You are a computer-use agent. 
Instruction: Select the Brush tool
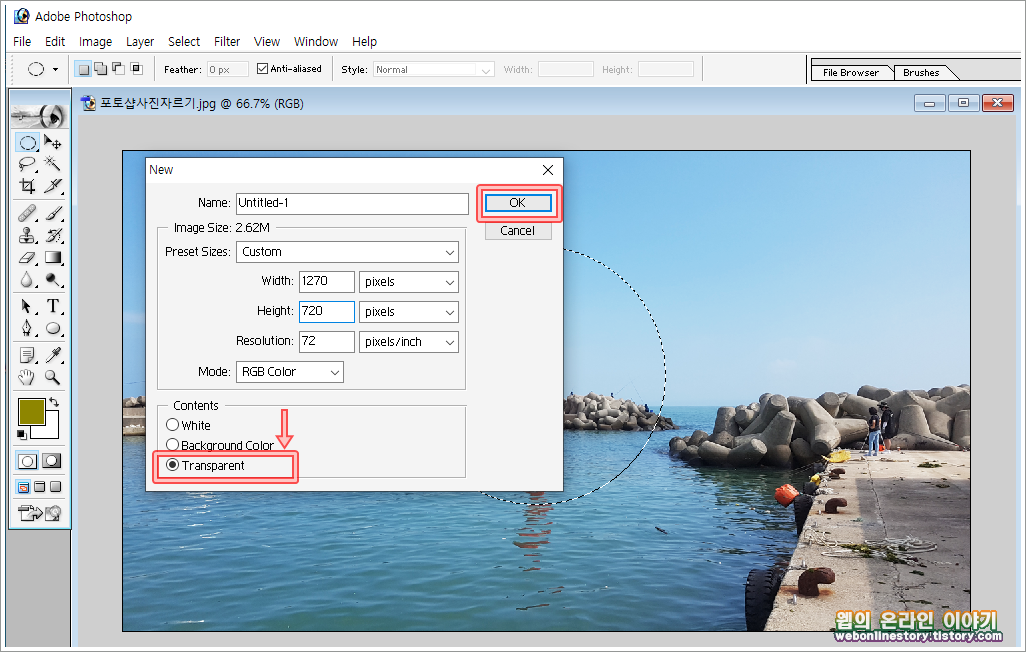(x=53, y=213)
